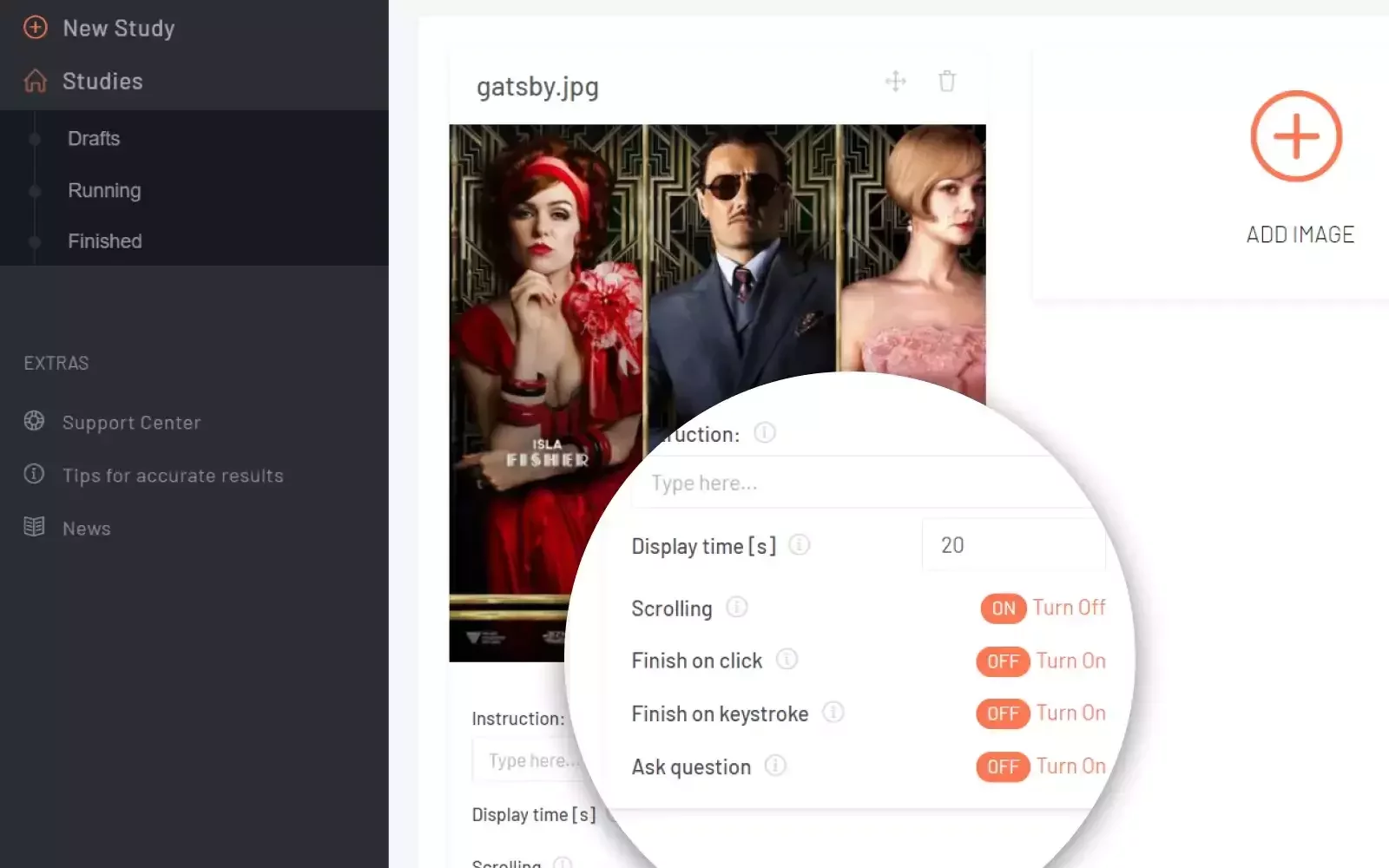1389x868 pixels.
Task: Click the info icon beside Display time
Action: coord(799,545)
